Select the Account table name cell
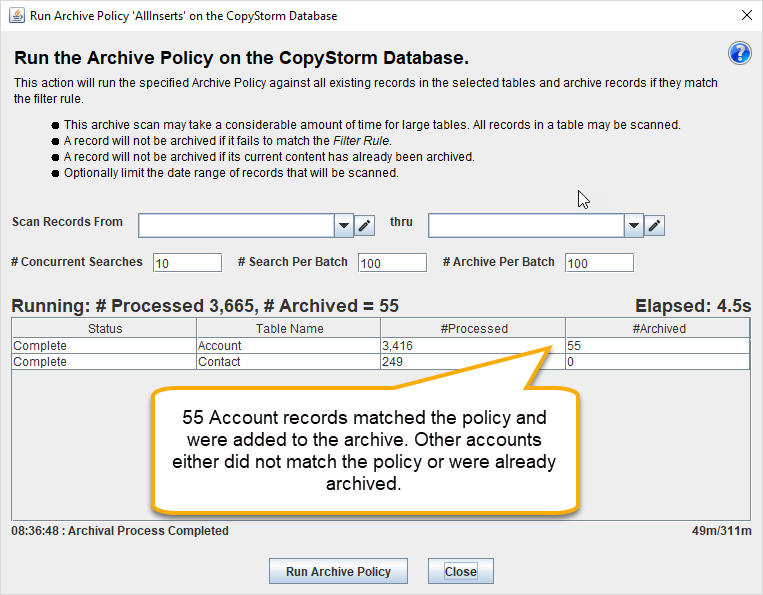763x595 pixels. pos(289,345)
